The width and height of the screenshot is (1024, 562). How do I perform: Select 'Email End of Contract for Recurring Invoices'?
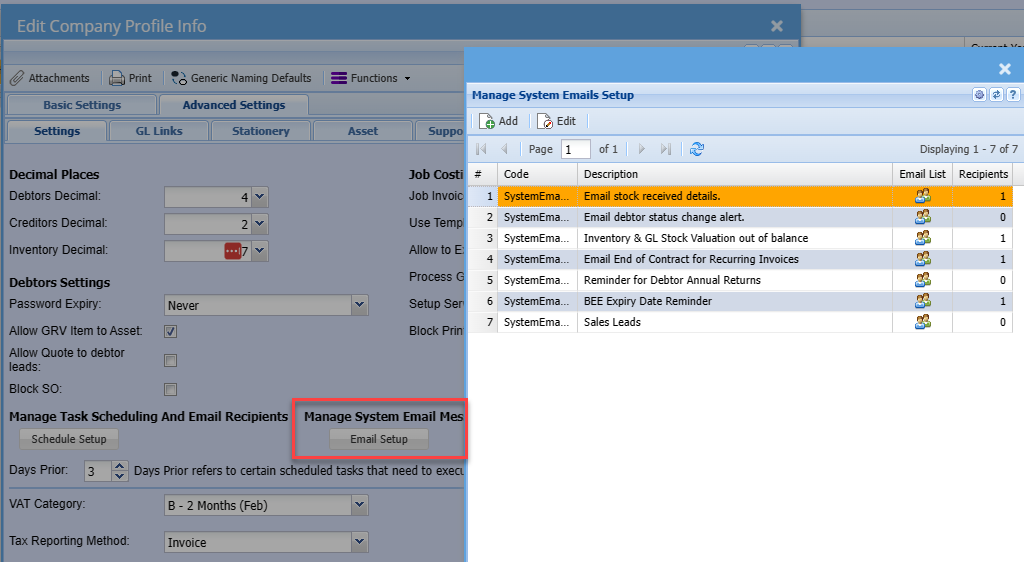coord(741,259)
